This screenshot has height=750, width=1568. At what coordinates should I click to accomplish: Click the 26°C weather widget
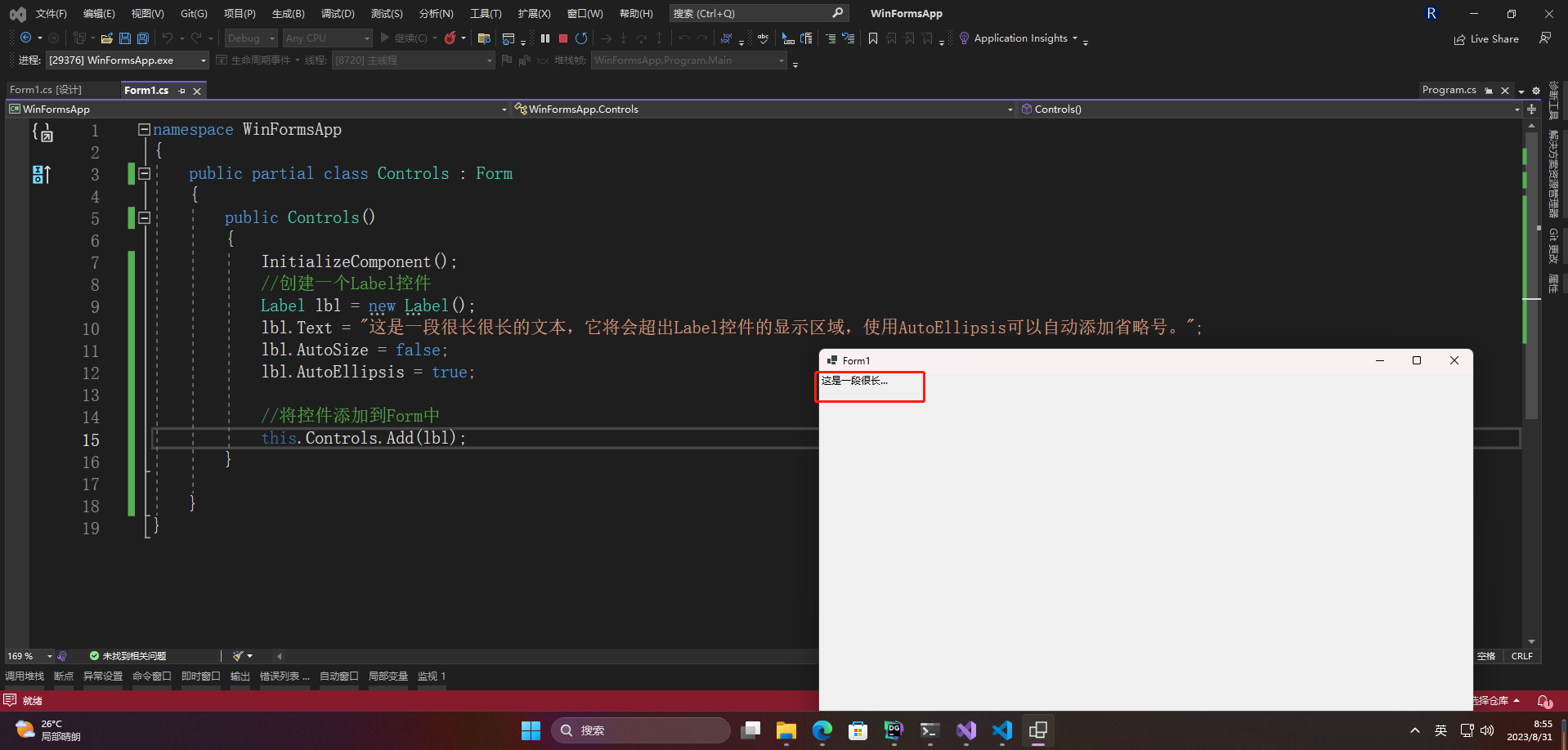pyautogui.click(x=49, y=730)
